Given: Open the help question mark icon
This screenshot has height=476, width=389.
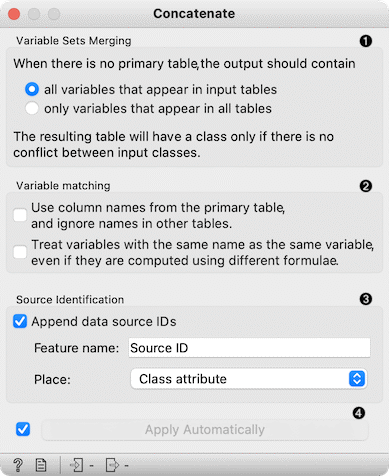Looking at the screenshot, I should coord(18,465).
